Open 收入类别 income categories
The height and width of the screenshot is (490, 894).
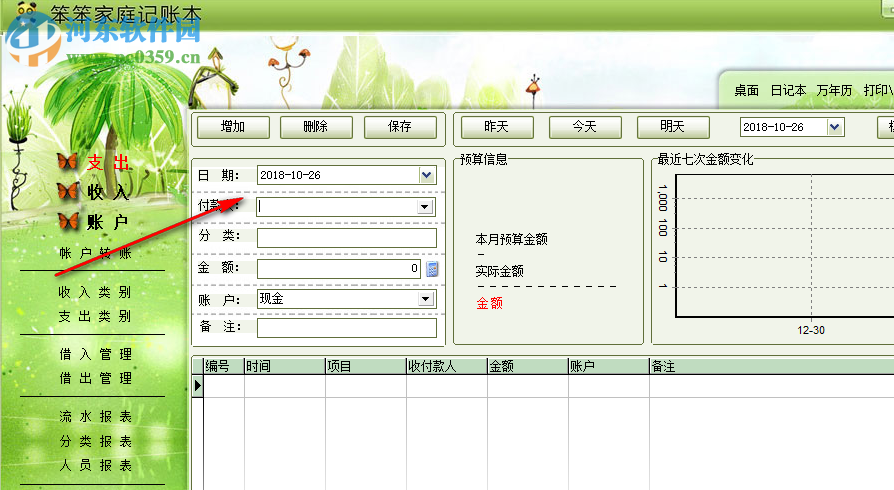(x=95, y=292)
